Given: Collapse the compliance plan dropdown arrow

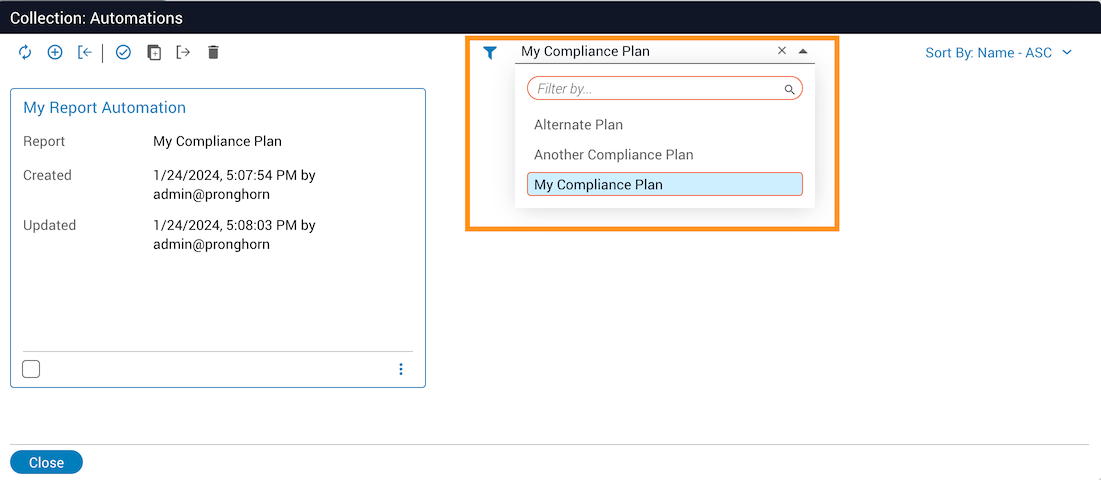Looking at the screenshot, I should click(x=802, y=51).
